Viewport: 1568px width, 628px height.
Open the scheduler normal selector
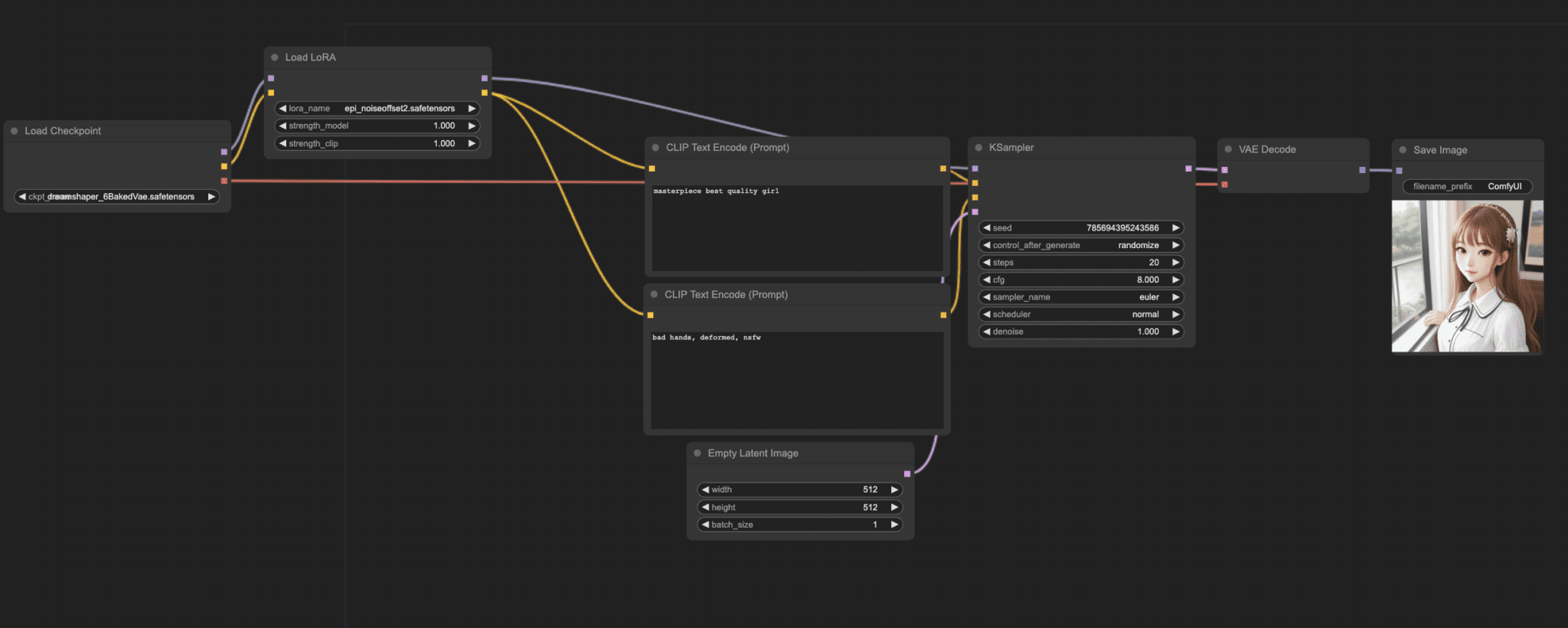coord(1082,315)
